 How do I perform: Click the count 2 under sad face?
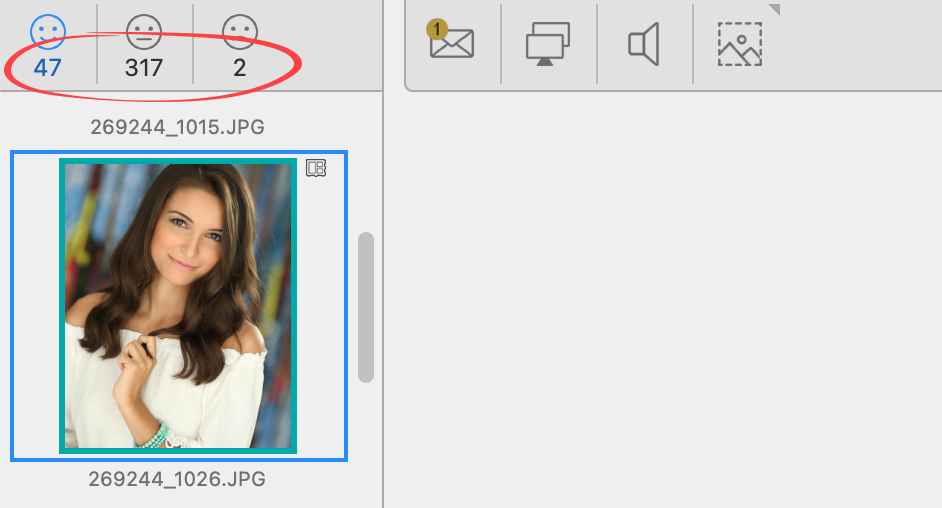(x=239, y=68)
